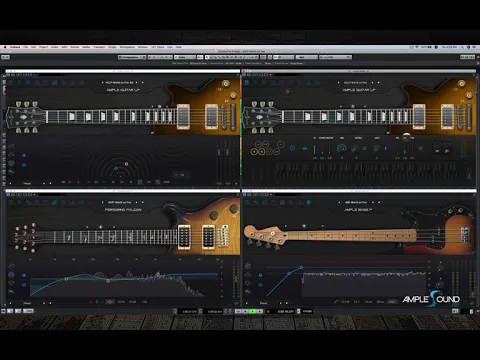Select the neck pickup on top-left Ample Guitar LP
Viewport: 480px width, 360px height.
pyautogui.click(x=183, y=116)
